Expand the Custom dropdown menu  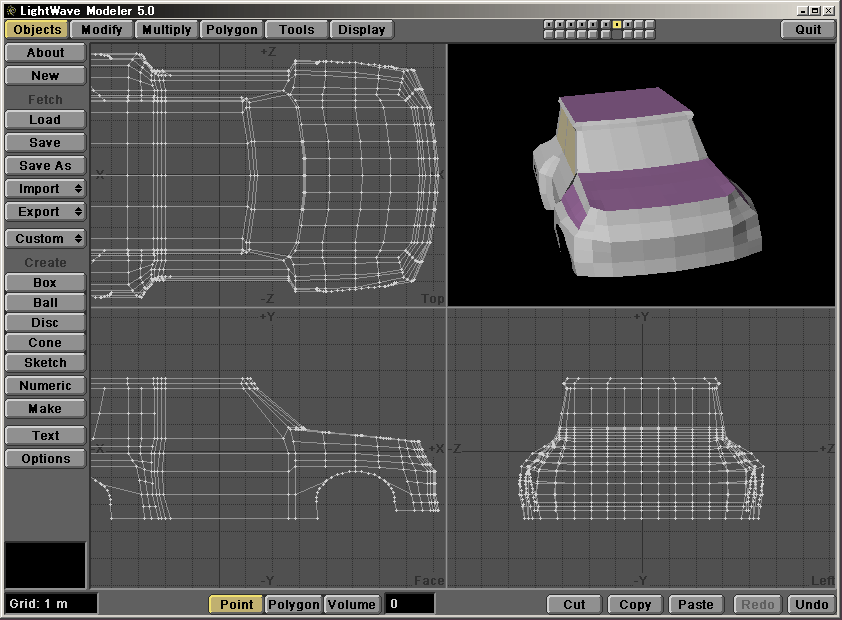tap(45, 239)
